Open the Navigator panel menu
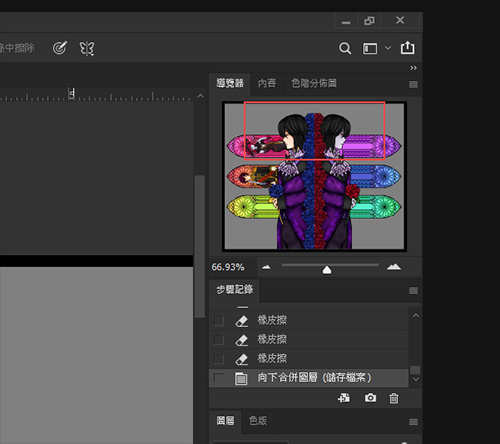500x444 pixels. point(413,84)
